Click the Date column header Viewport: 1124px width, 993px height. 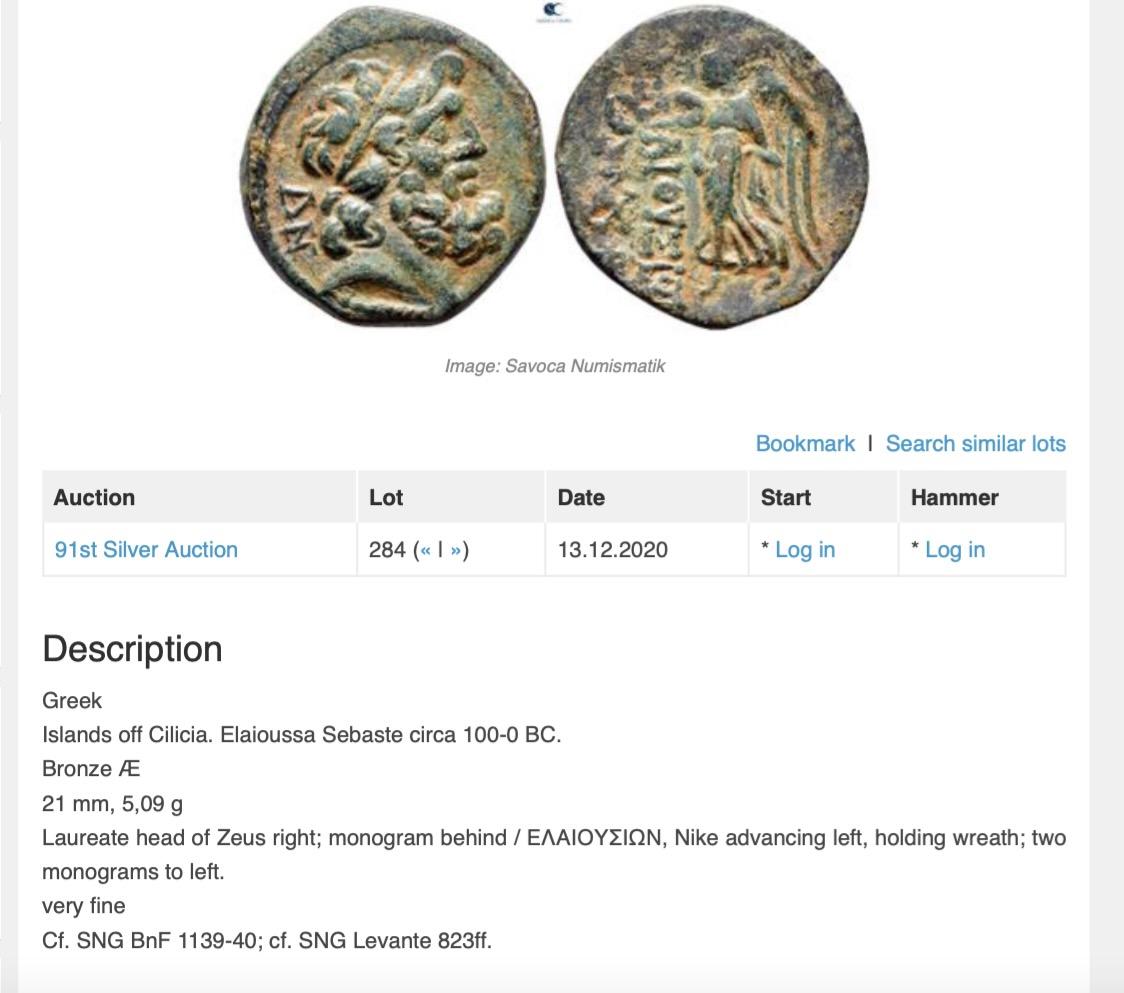[x=581, y=498]
